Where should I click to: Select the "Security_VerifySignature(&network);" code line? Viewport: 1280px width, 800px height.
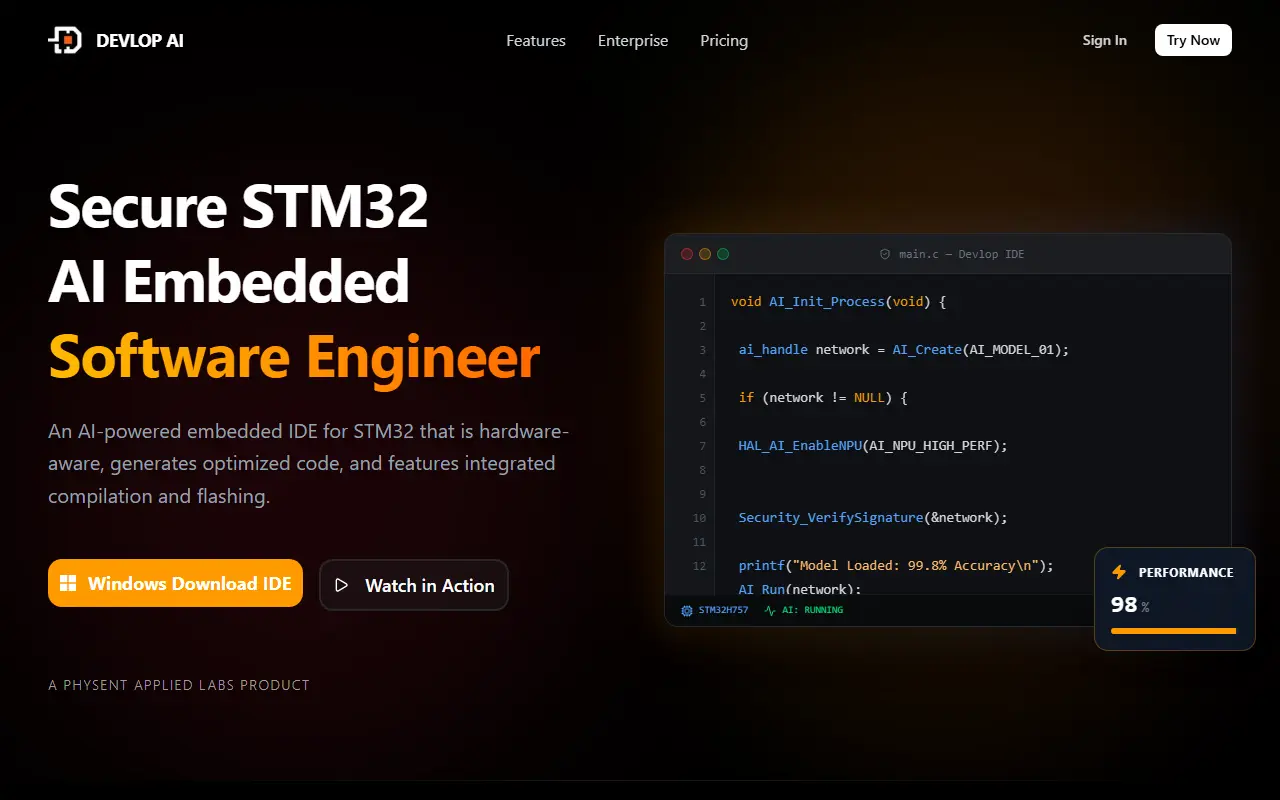[x=873, y=517]
